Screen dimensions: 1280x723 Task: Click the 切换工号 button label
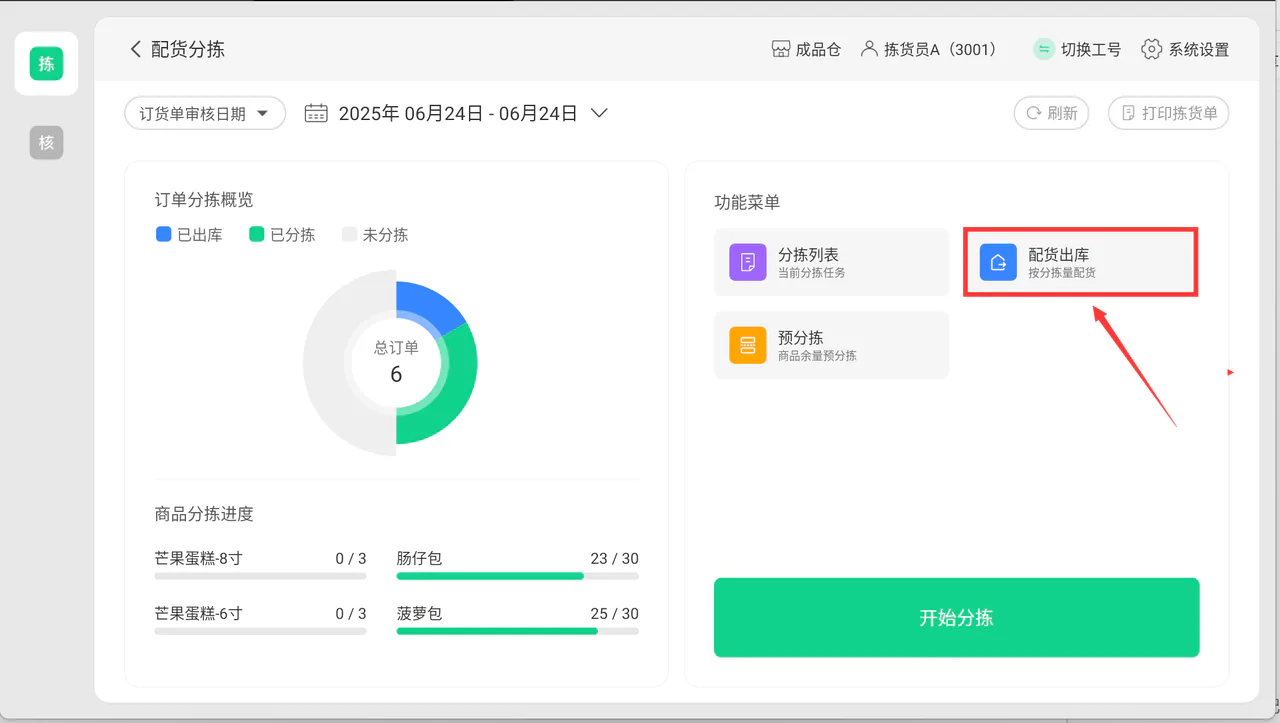1091,49
